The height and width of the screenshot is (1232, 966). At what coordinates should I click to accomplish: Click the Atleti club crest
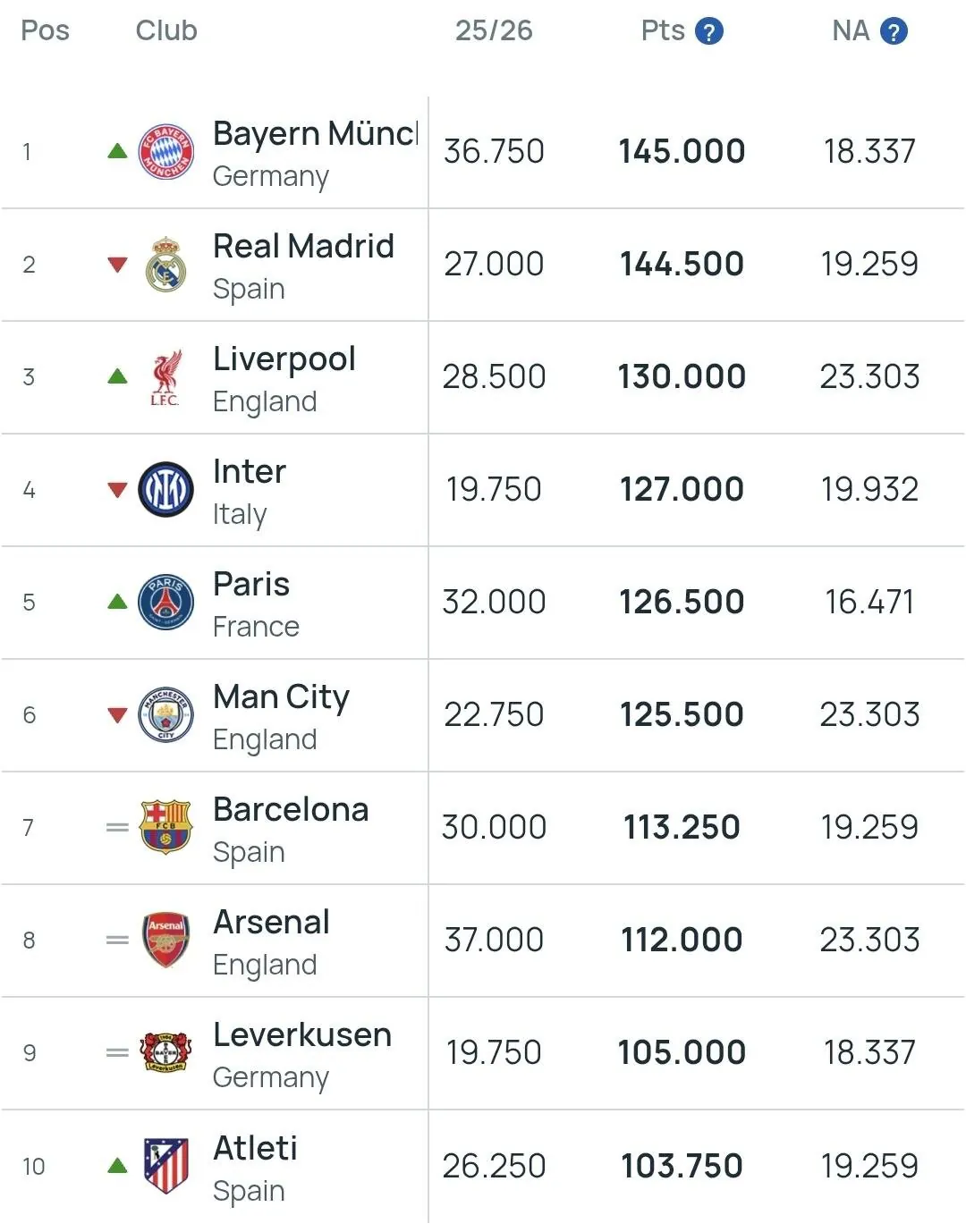click(x=166, y=1166)
